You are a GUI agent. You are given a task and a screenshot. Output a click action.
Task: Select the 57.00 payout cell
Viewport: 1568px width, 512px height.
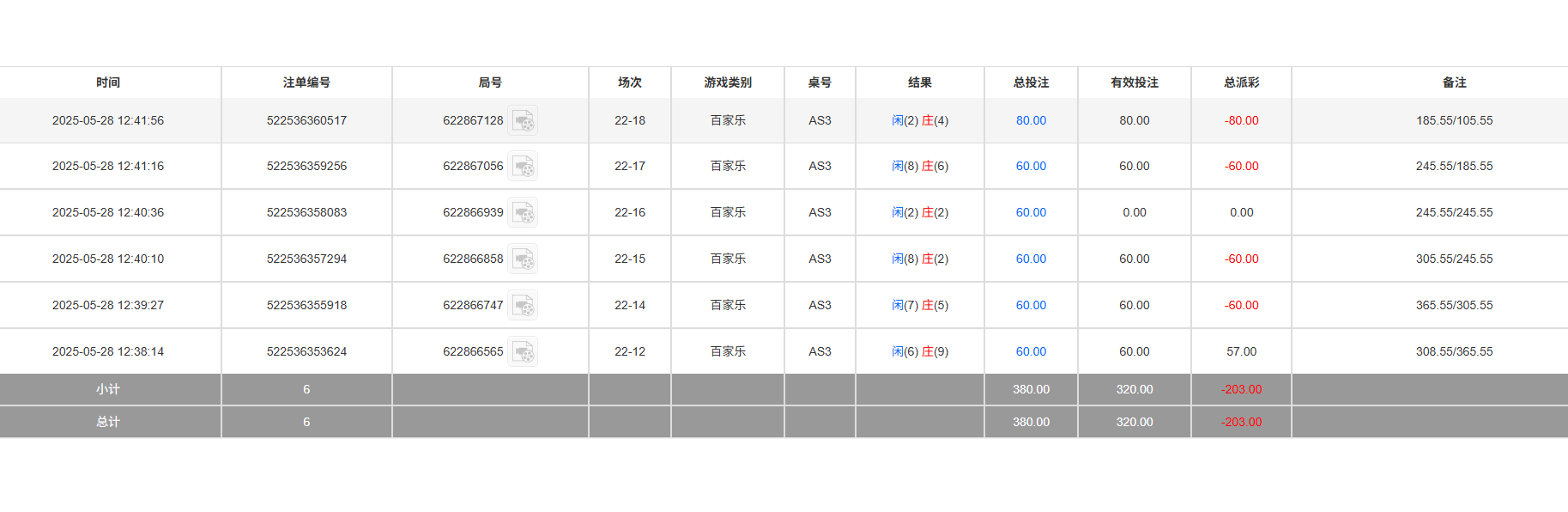[x=1241, y=352]
